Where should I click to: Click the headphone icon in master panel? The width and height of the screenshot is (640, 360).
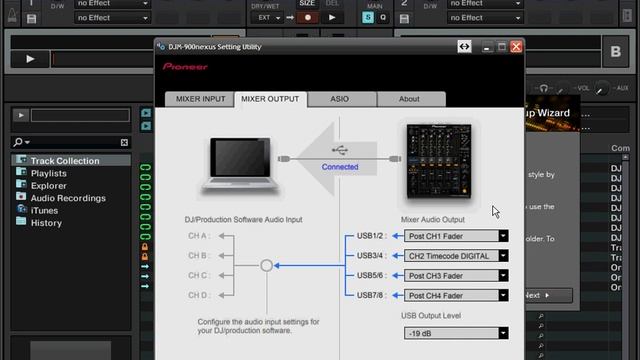[544, 88]
